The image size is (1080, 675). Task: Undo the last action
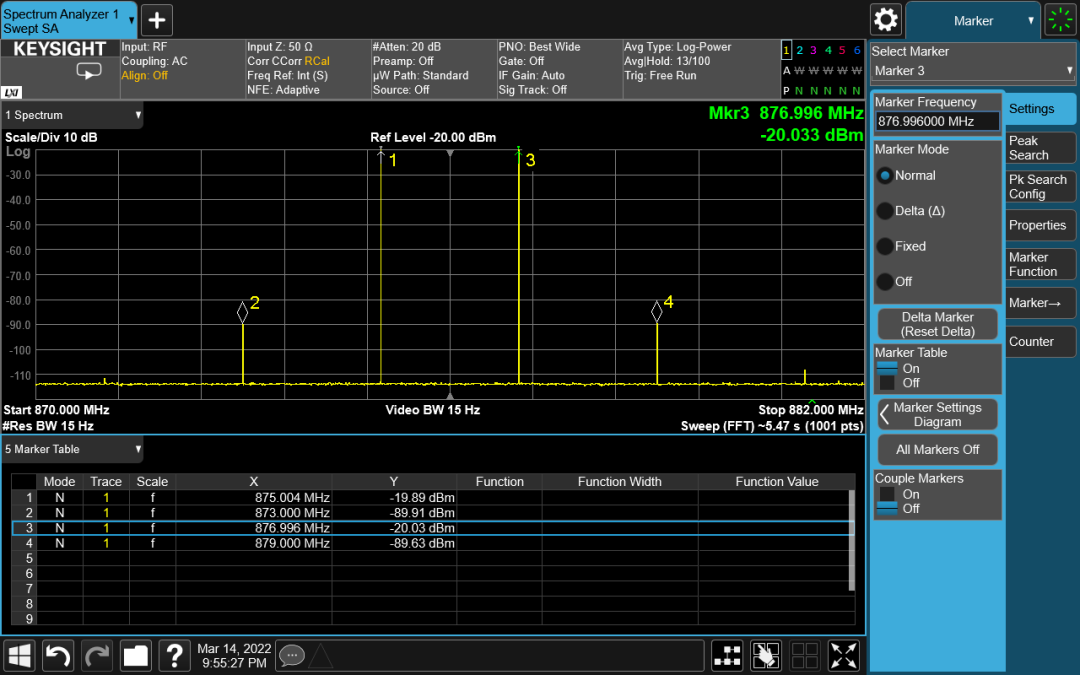pos(58,655)
